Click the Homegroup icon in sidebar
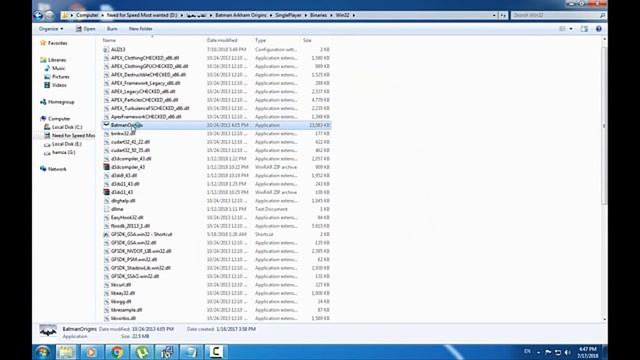This screenshot has height=360, width=640. pyautogui.click(x=43, y=102)
